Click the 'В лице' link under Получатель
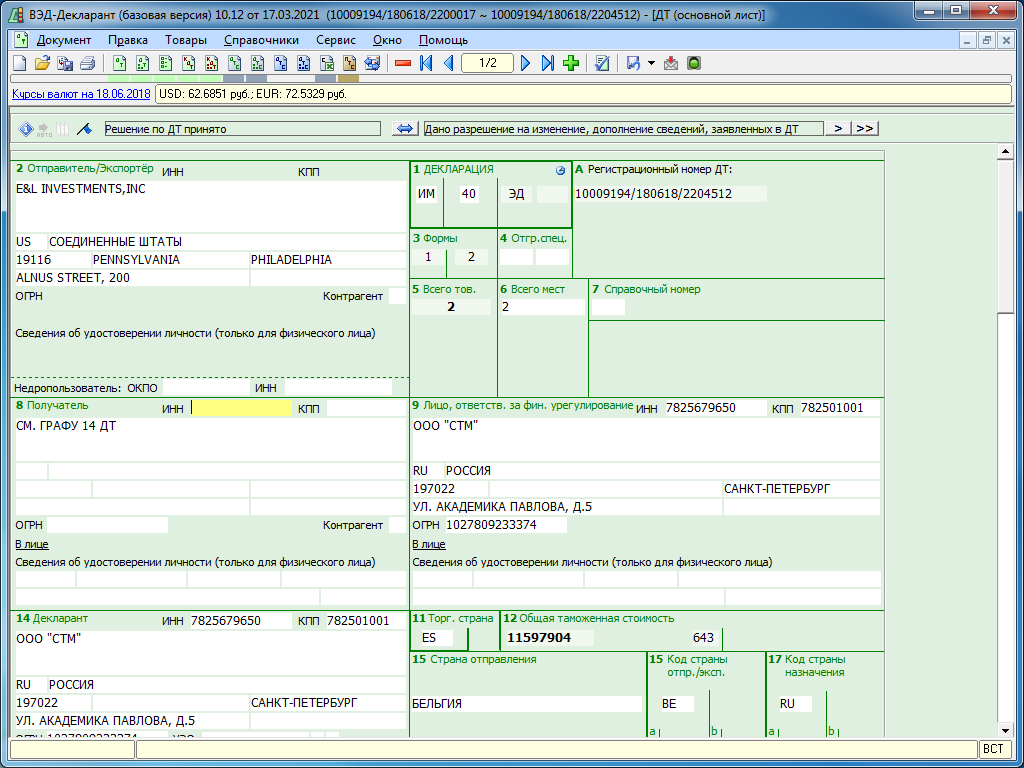This screenshot has width=1024, height=768. [x=32, y=545]
